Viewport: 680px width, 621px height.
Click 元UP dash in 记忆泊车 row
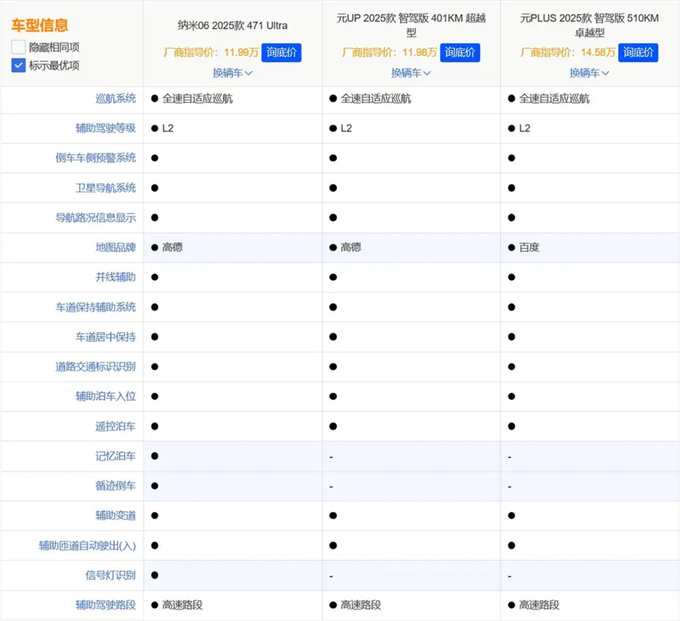331,457
